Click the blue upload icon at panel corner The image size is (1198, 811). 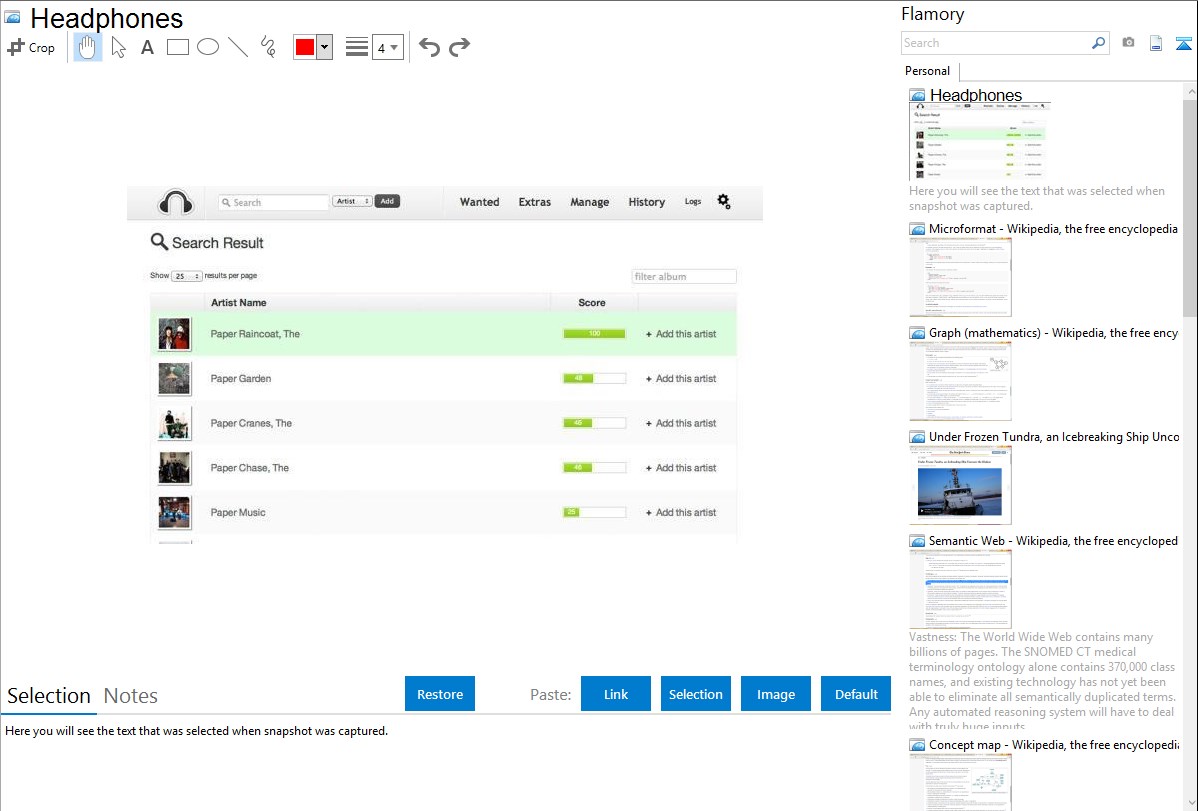(x=1183, y=43)
